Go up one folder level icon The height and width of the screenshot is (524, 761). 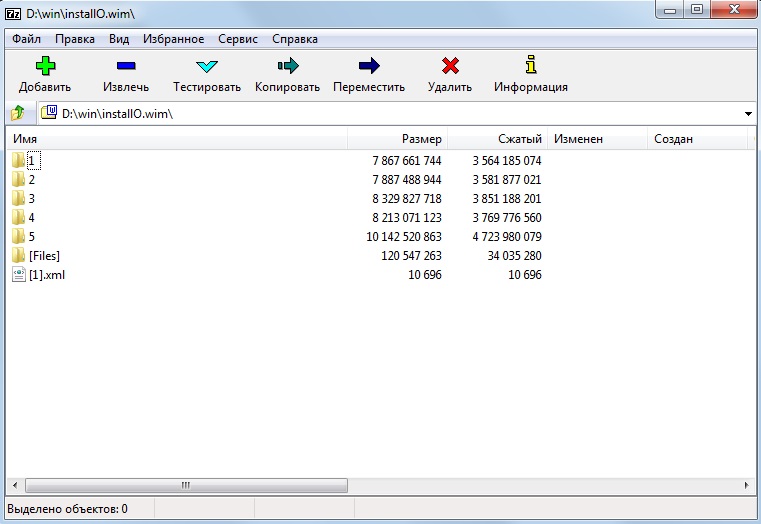pyautogui.click(x=17, y=114)
